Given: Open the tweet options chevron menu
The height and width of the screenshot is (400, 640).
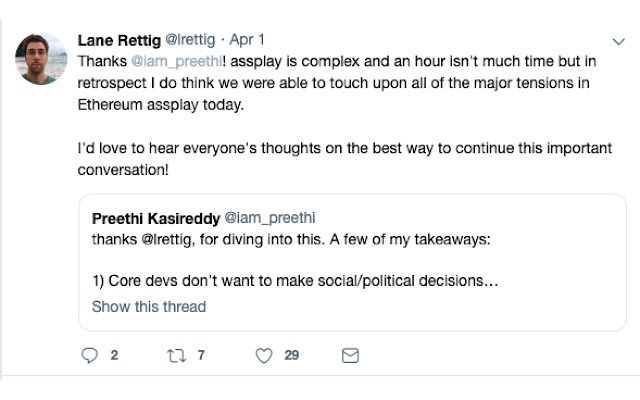Looking at the screenshot, I should (619, 41).
